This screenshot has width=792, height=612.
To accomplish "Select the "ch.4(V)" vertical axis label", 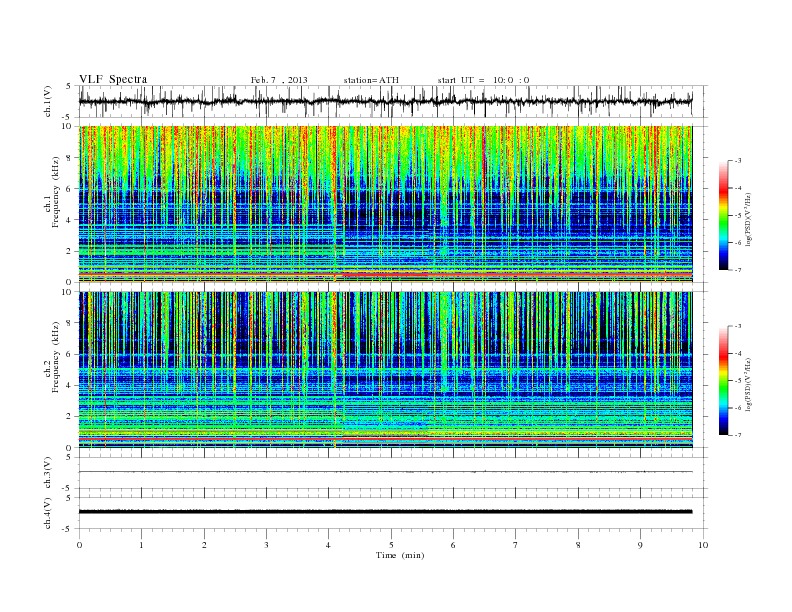I will (x=48, y=513).
